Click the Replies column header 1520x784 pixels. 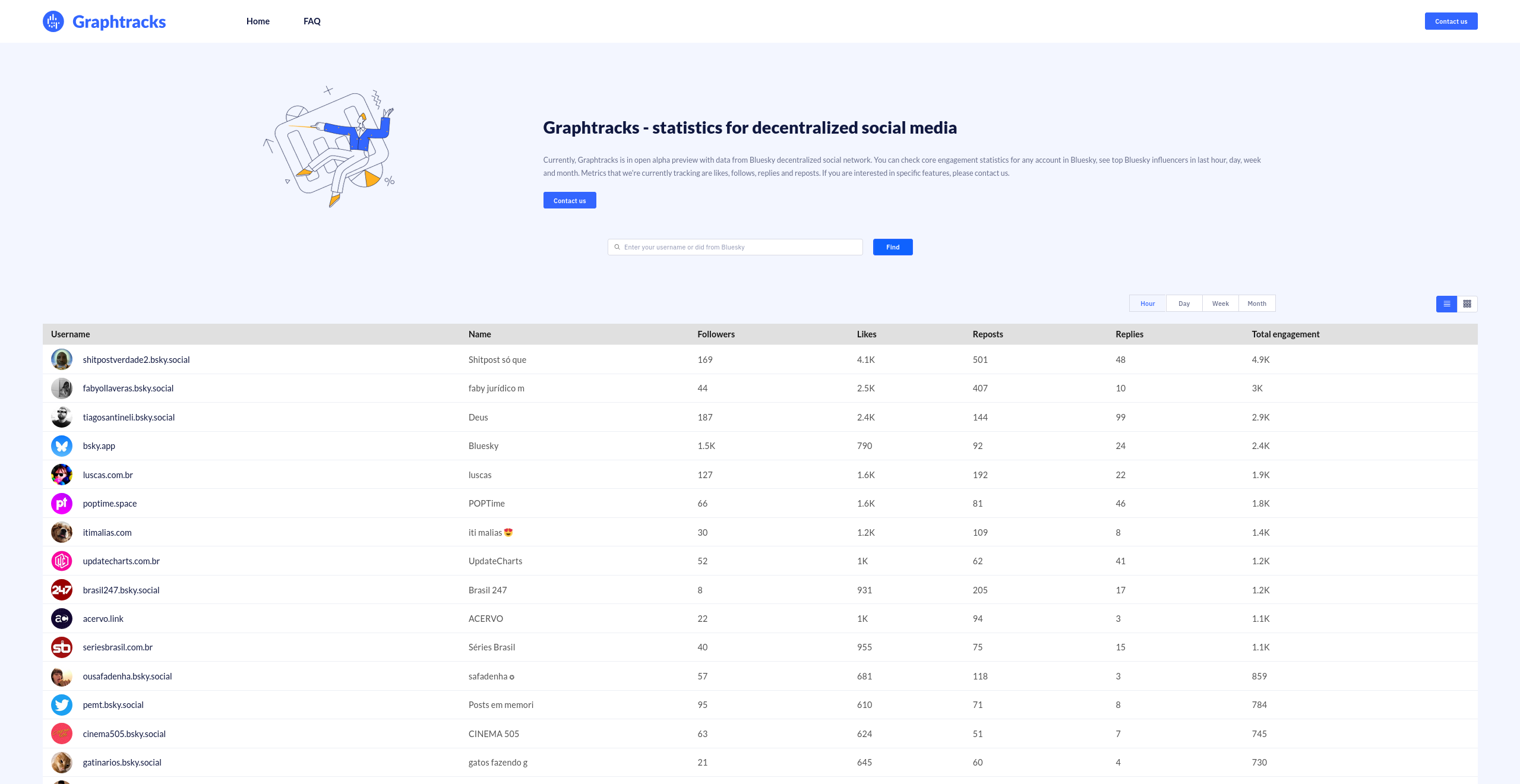coord(1129,334)
